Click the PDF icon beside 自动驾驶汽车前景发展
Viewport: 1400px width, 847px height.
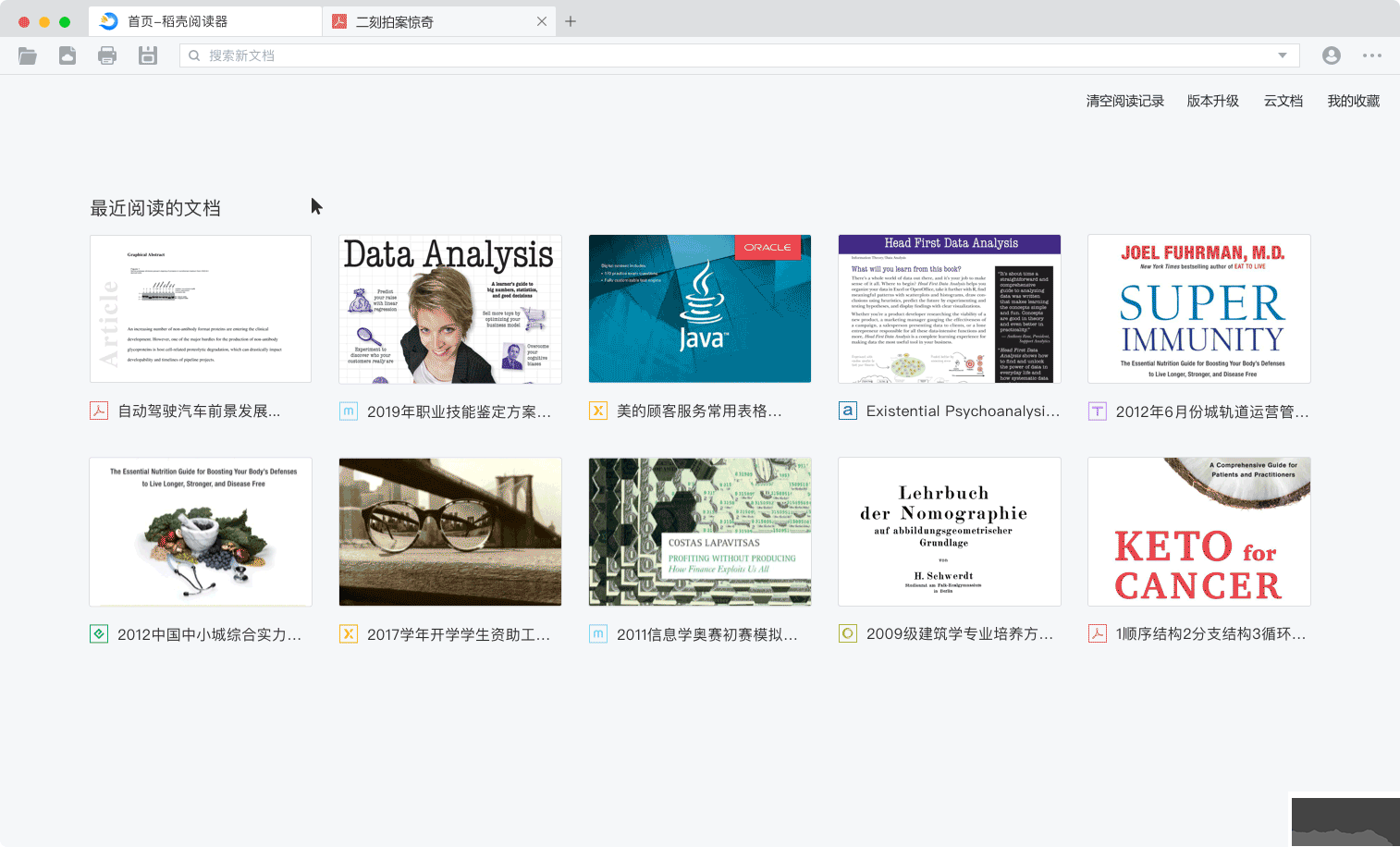click(x=99, y=411)
